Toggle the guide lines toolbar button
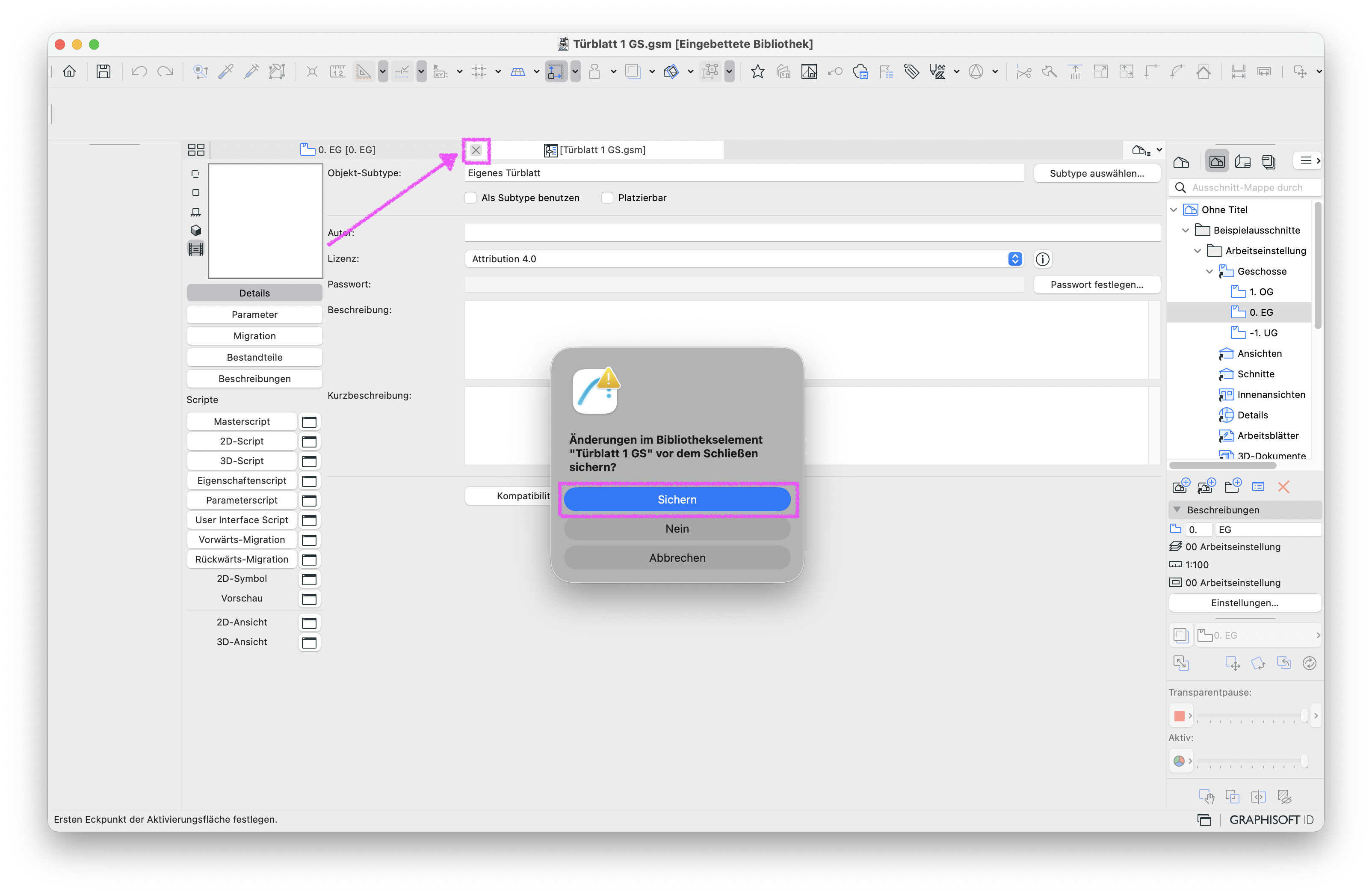Screen dimensions: 1372x895 pos(363,71)
